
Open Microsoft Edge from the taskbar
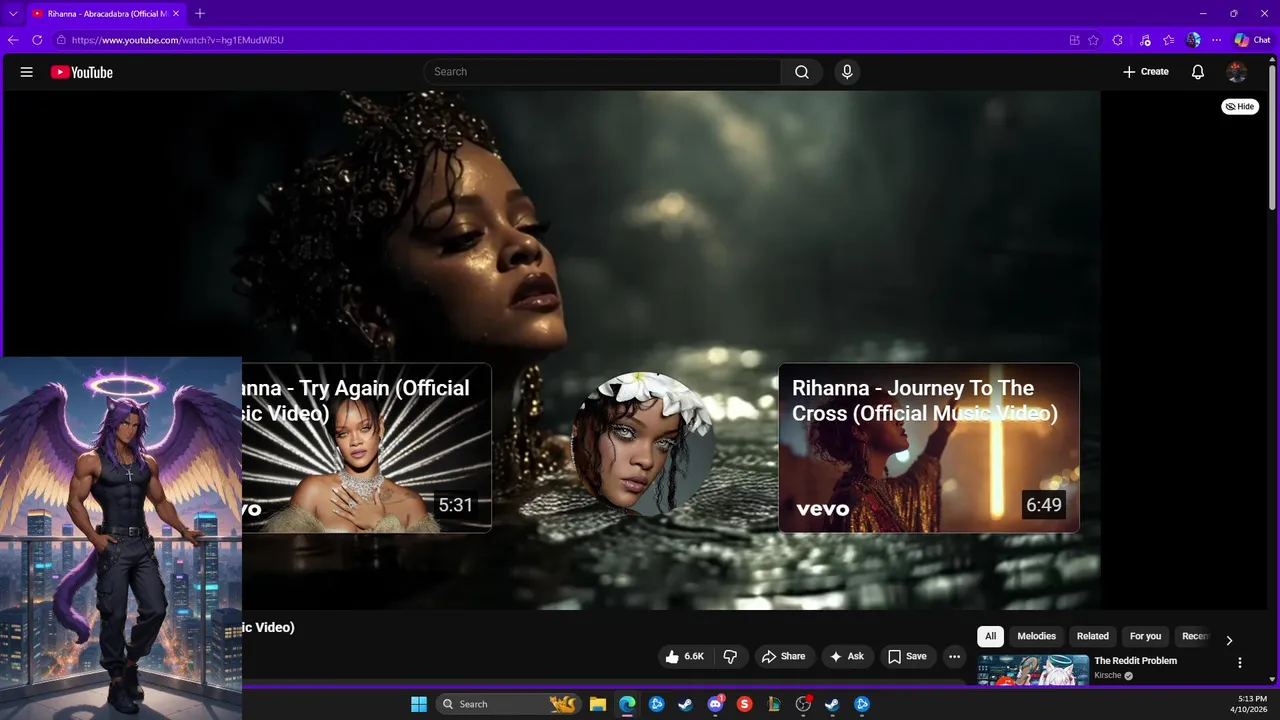(x=627, y=704)
